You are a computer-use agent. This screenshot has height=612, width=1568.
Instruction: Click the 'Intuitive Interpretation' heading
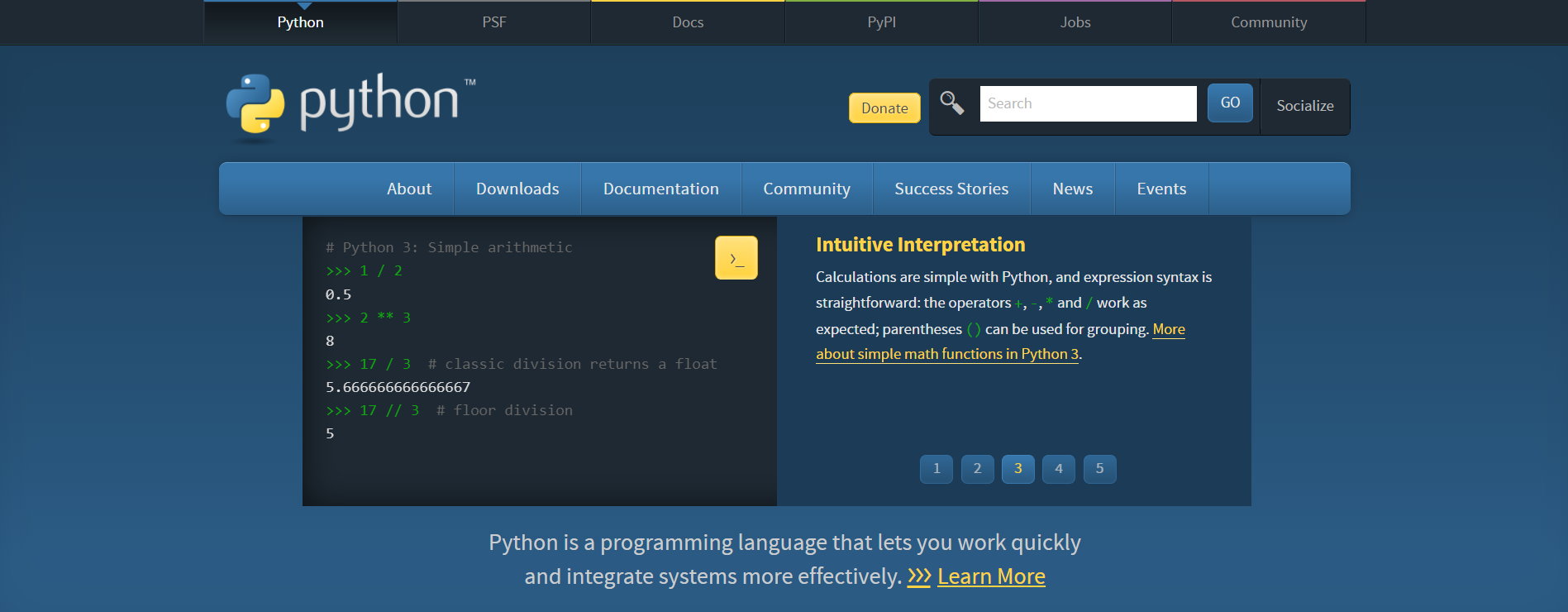click(x=921, y=245)
